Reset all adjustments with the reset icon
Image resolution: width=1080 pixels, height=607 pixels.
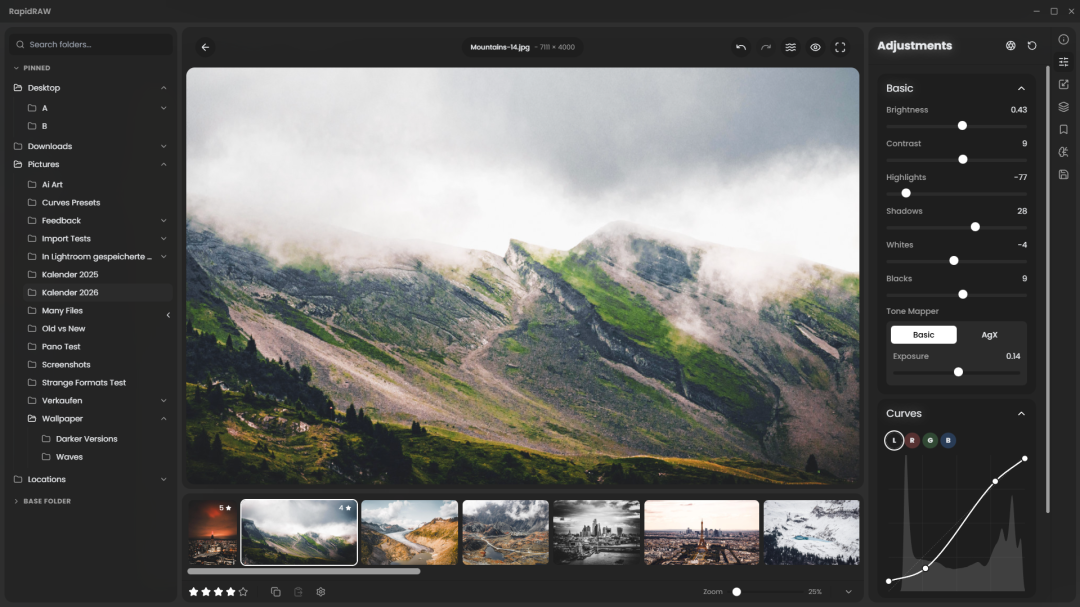[1032, 45]
